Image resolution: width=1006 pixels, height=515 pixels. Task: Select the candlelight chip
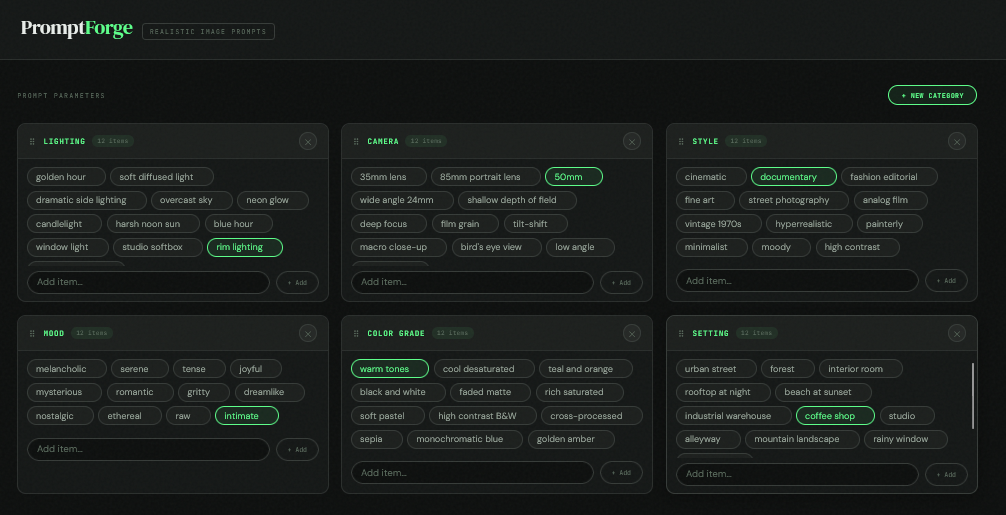[x=64, y=224]
